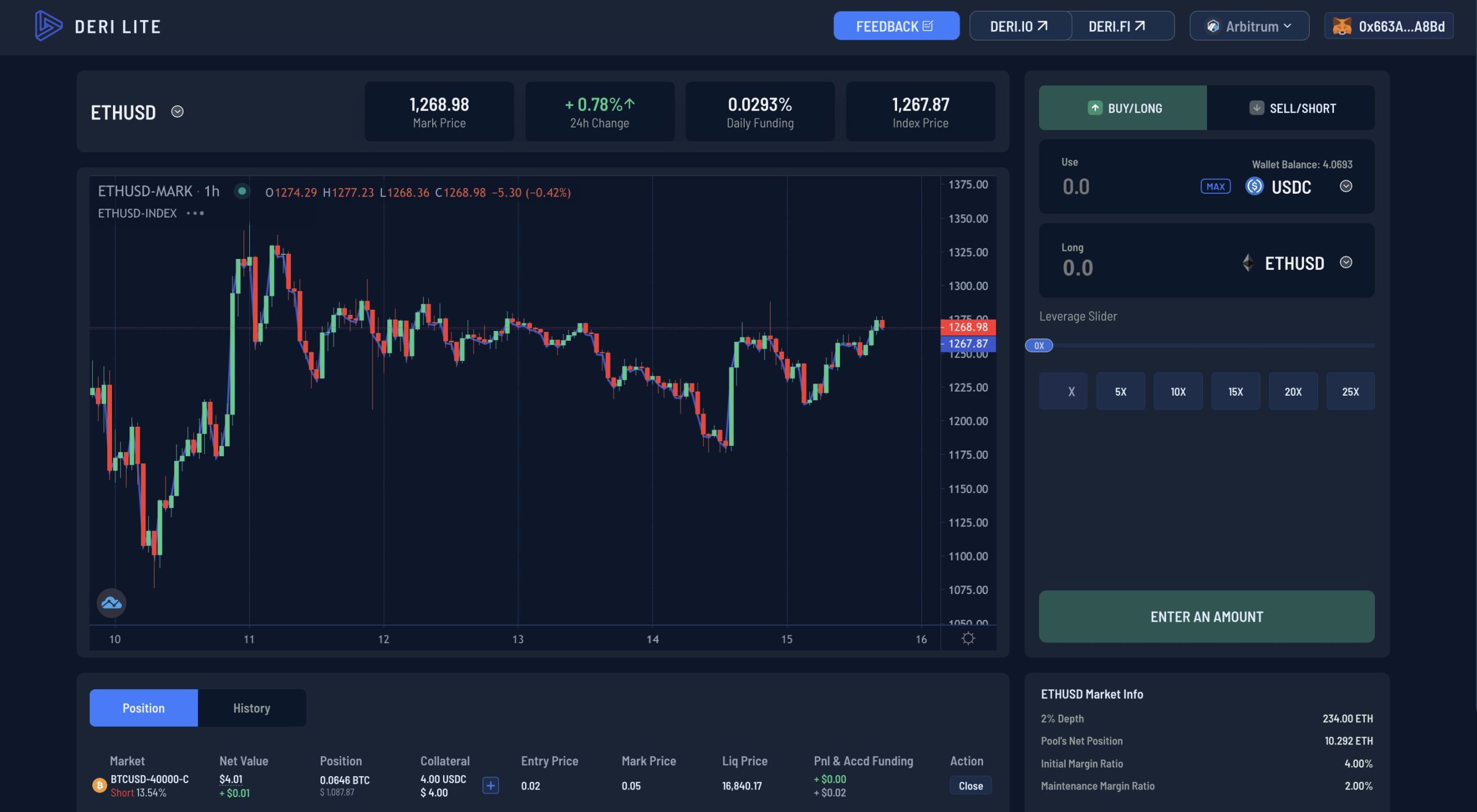Click the 234.00 ETH depth value

1347,719
